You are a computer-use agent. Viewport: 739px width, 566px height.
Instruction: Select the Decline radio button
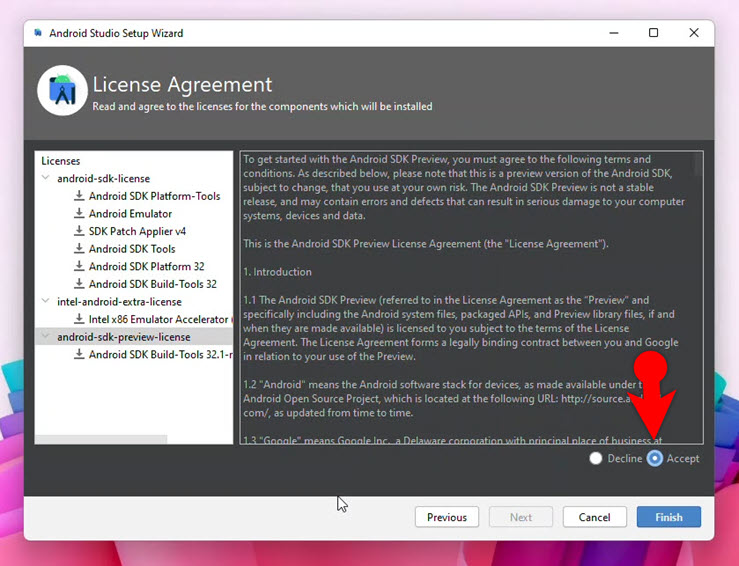(596, 458)
